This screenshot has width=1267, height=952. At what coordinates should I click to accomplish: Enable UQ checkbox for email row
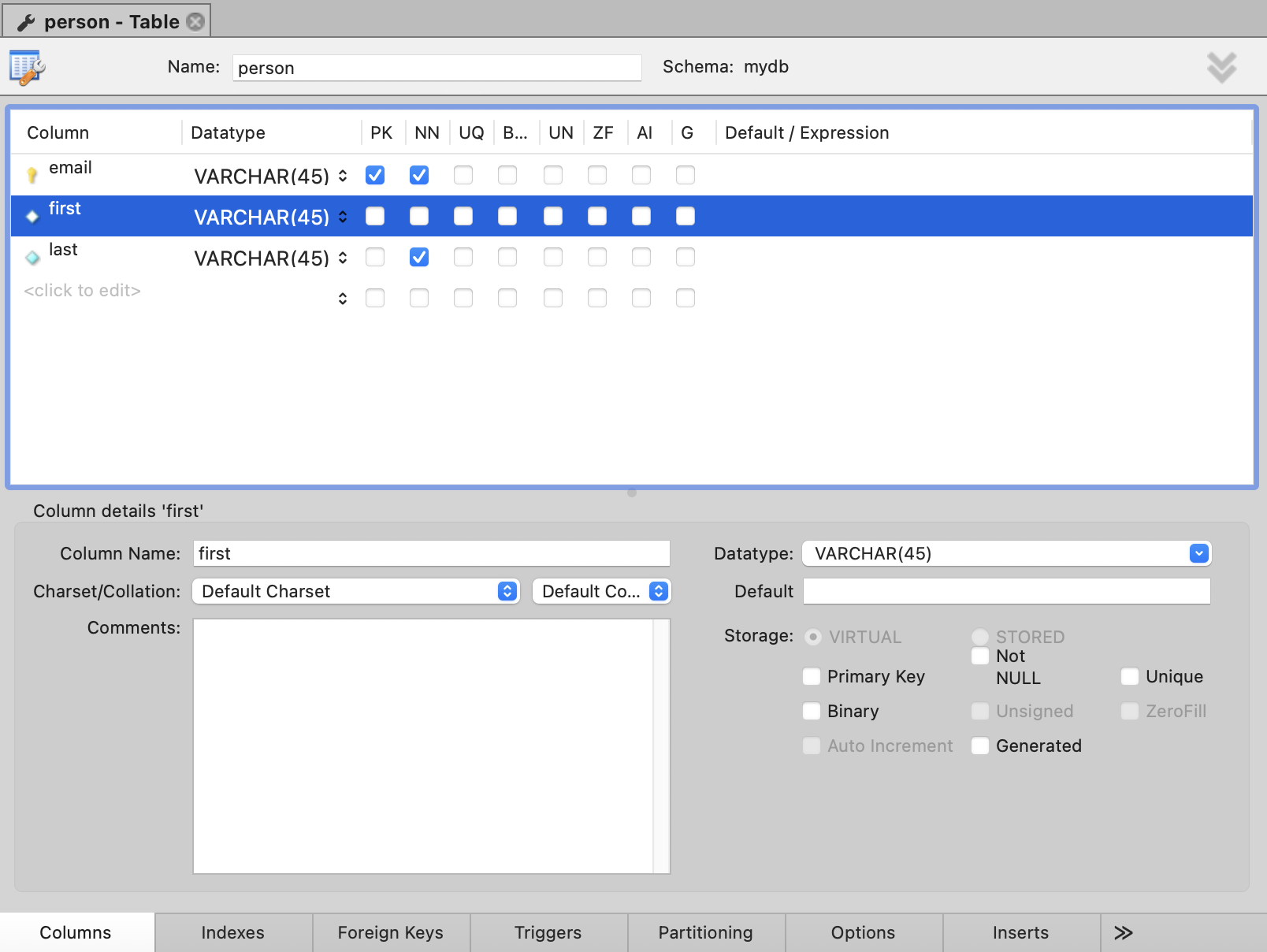463,175
